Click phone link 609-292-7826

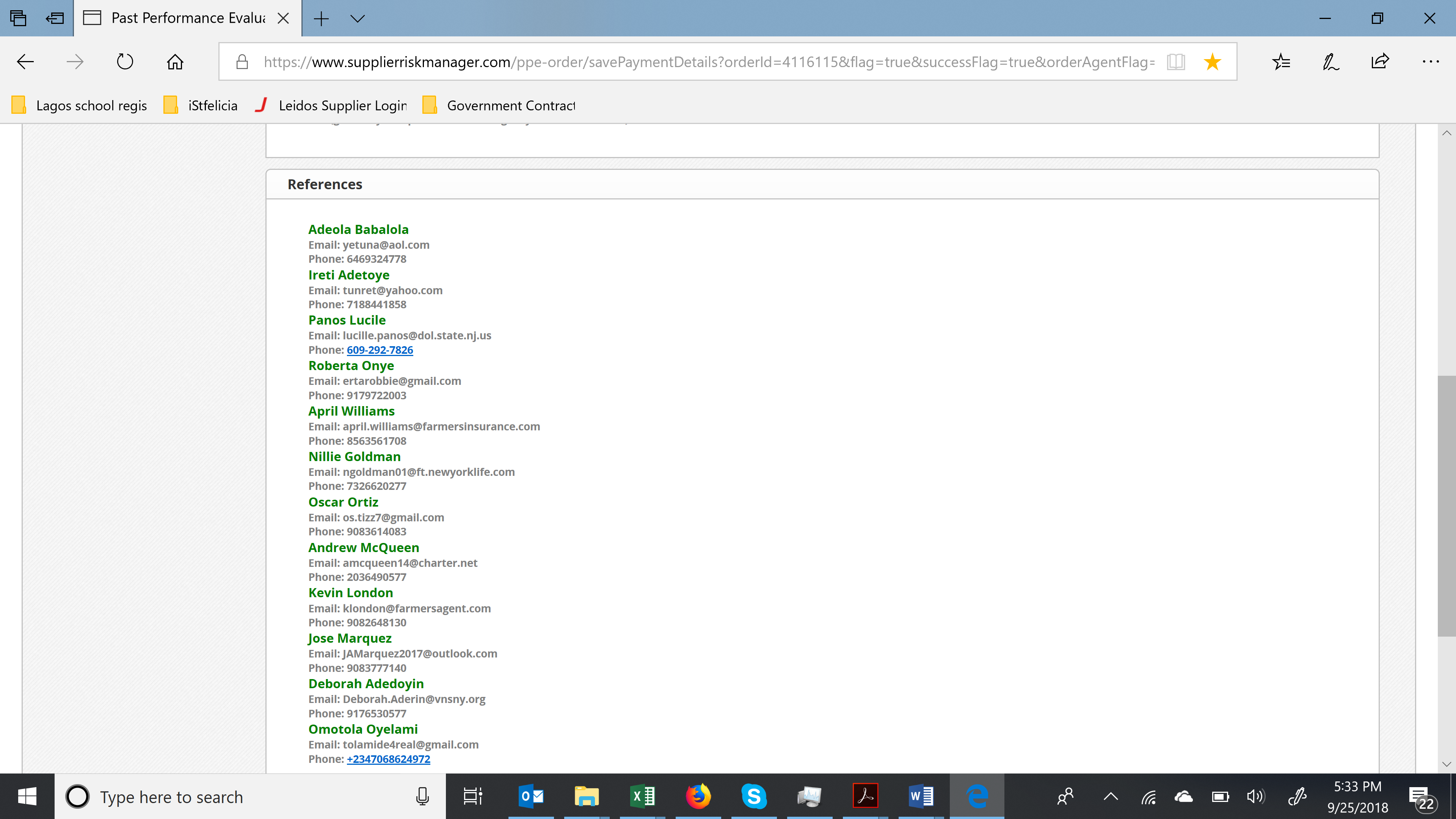coord(380,350)
